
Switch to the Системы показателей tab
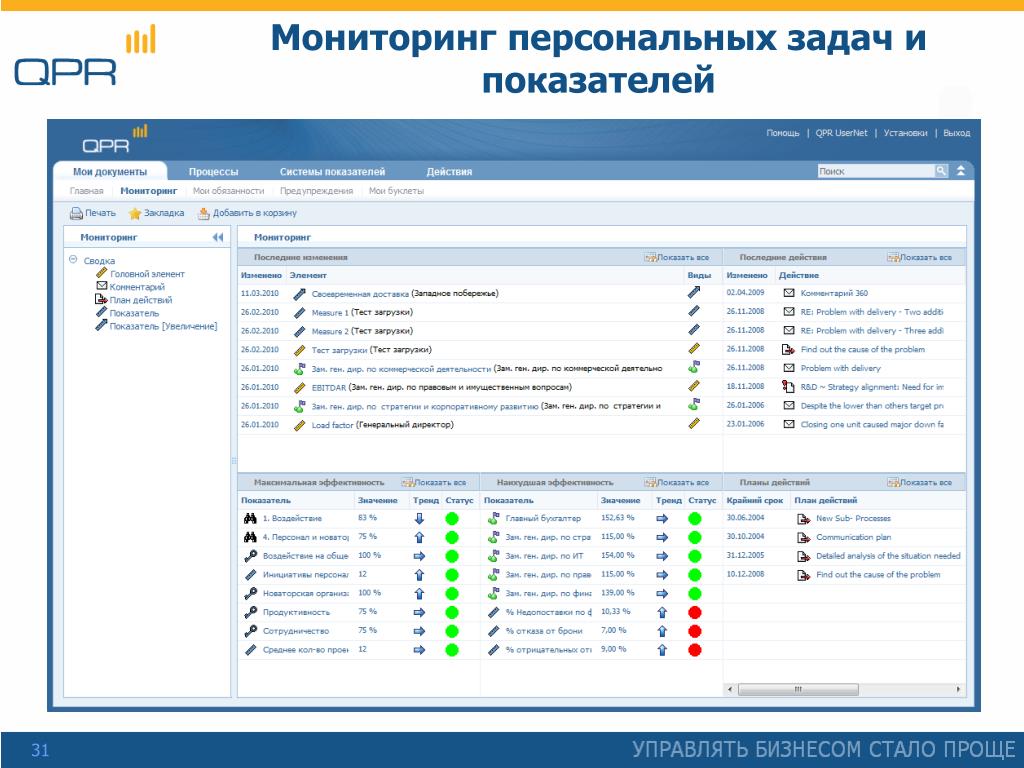tap(332, 172)
